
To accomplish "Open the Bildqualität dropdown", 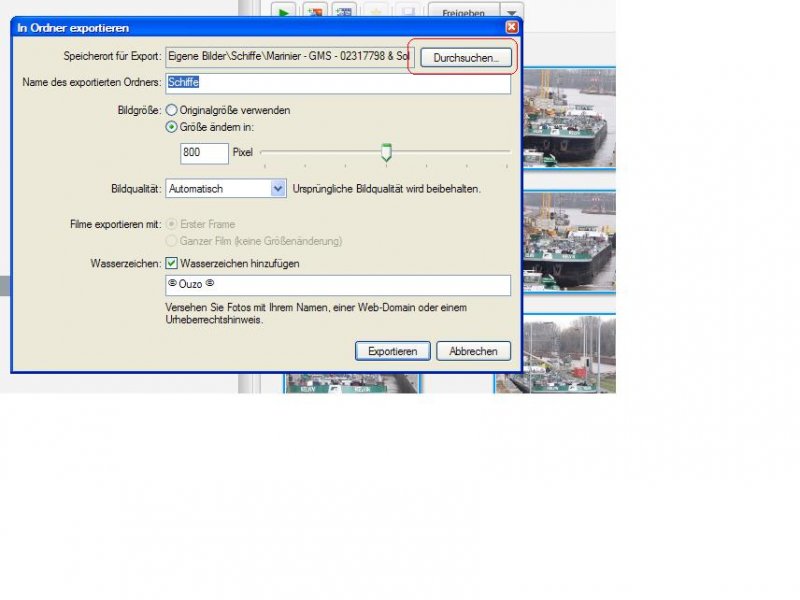I will (x=278, y=188).
